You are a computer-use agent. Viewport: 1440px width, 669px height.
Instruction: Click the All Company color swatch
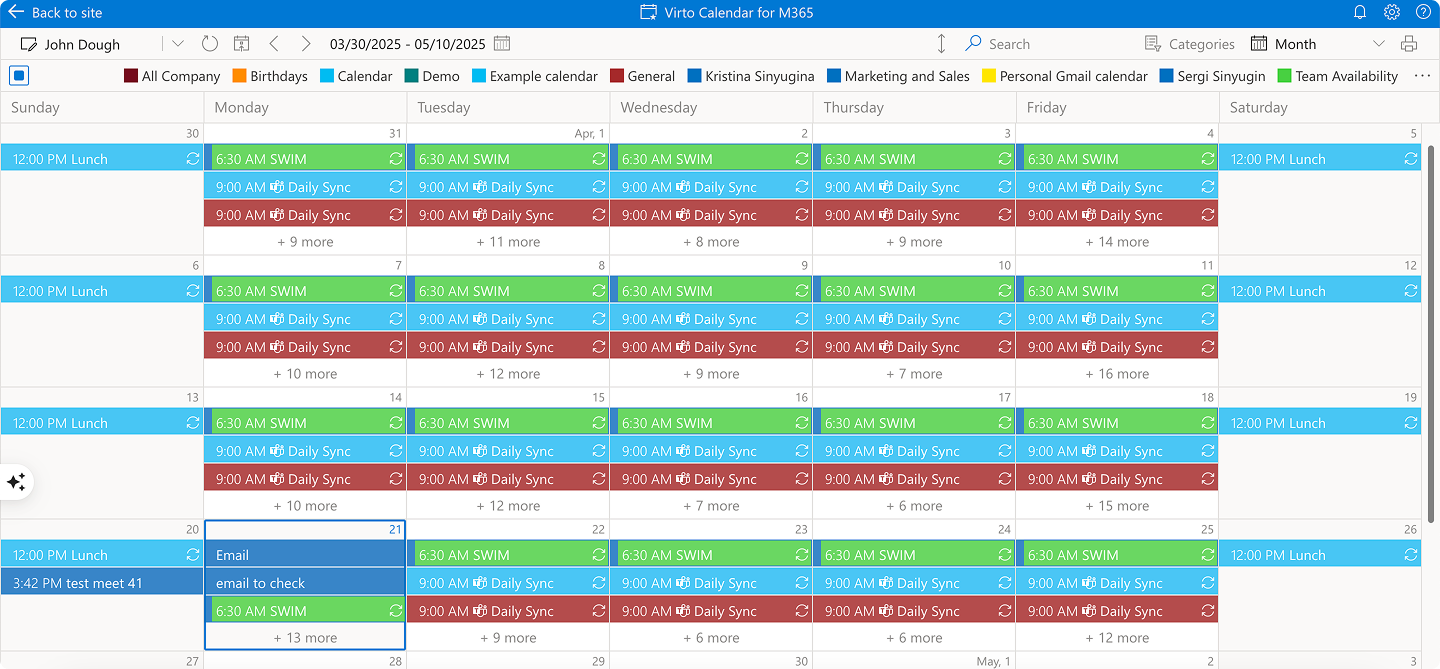coord(131,76)
